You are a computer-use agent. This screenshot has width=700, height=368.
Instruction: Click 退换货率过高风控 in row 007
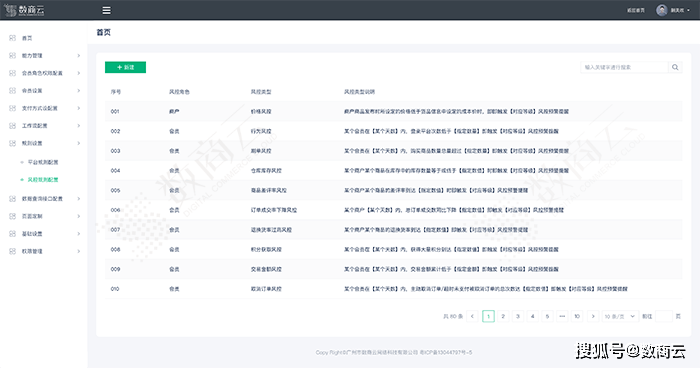click(x=271, y=230)
